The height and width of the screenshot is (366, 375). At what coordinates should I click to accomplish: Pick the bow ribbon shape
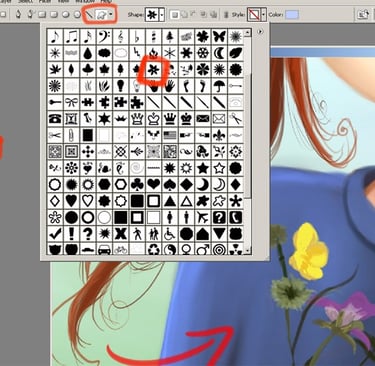coord(71,102)
